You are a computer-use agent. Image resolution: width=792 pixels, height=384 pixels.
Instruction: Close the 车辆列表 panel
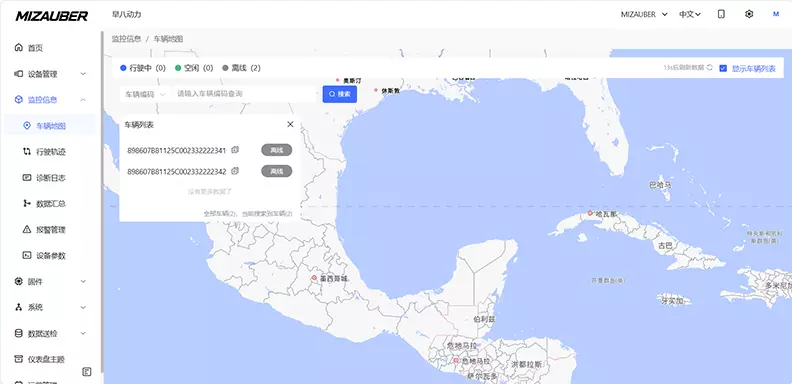click(x=290, y=124)
